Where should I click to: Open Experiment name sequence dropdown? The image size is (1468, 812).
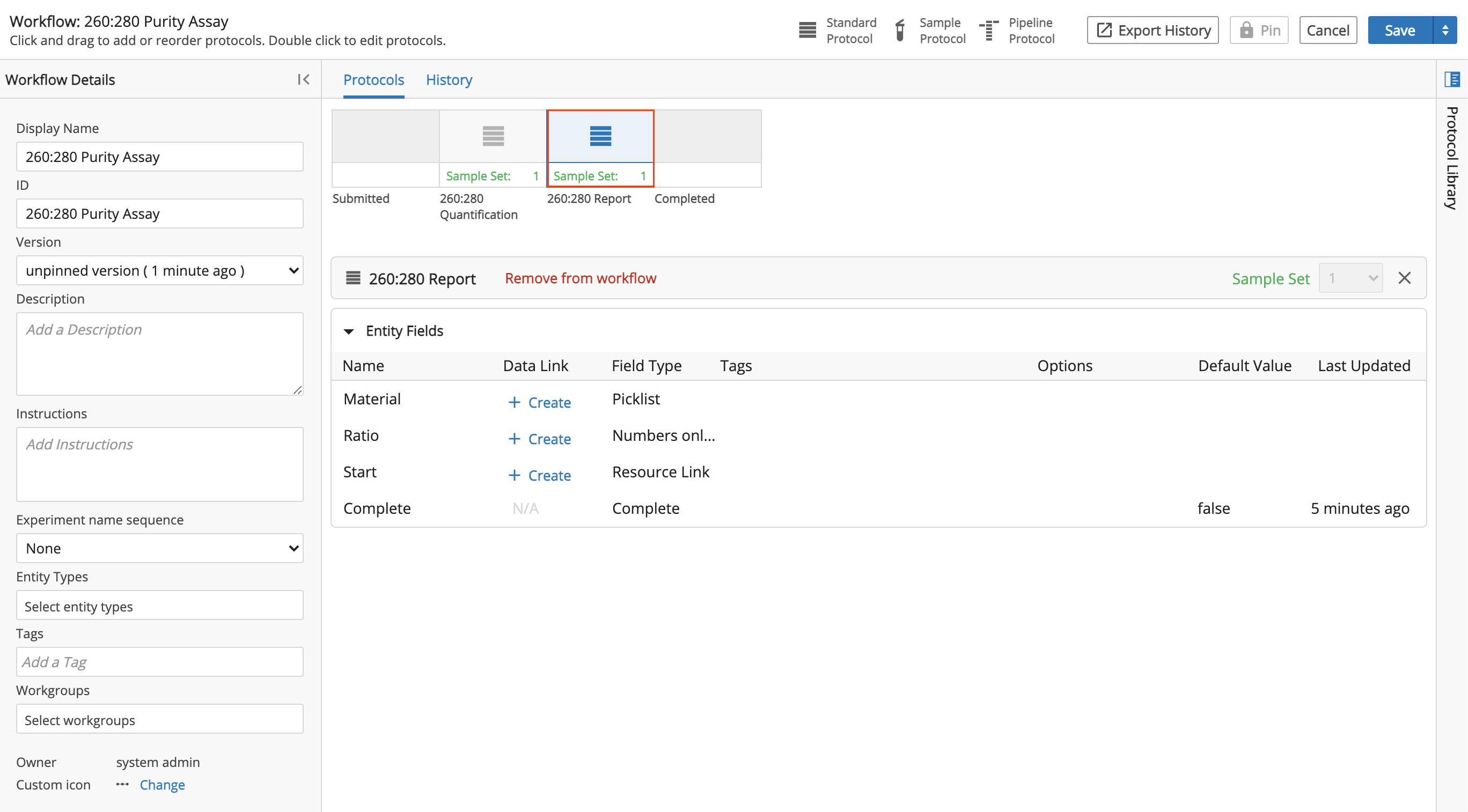click(x=159, y=548)
